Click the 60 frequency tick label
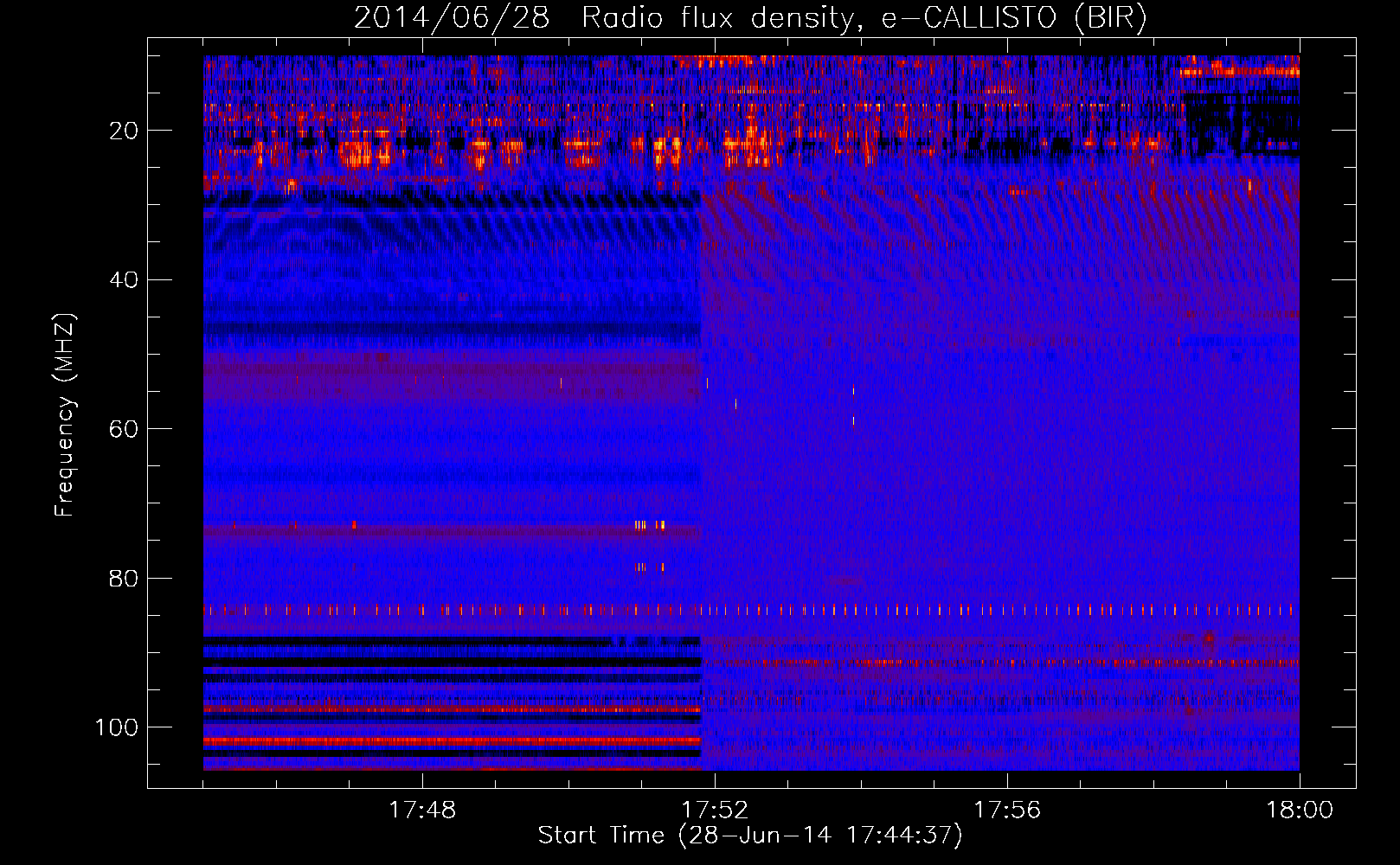1400x865 pixels. 124,429
